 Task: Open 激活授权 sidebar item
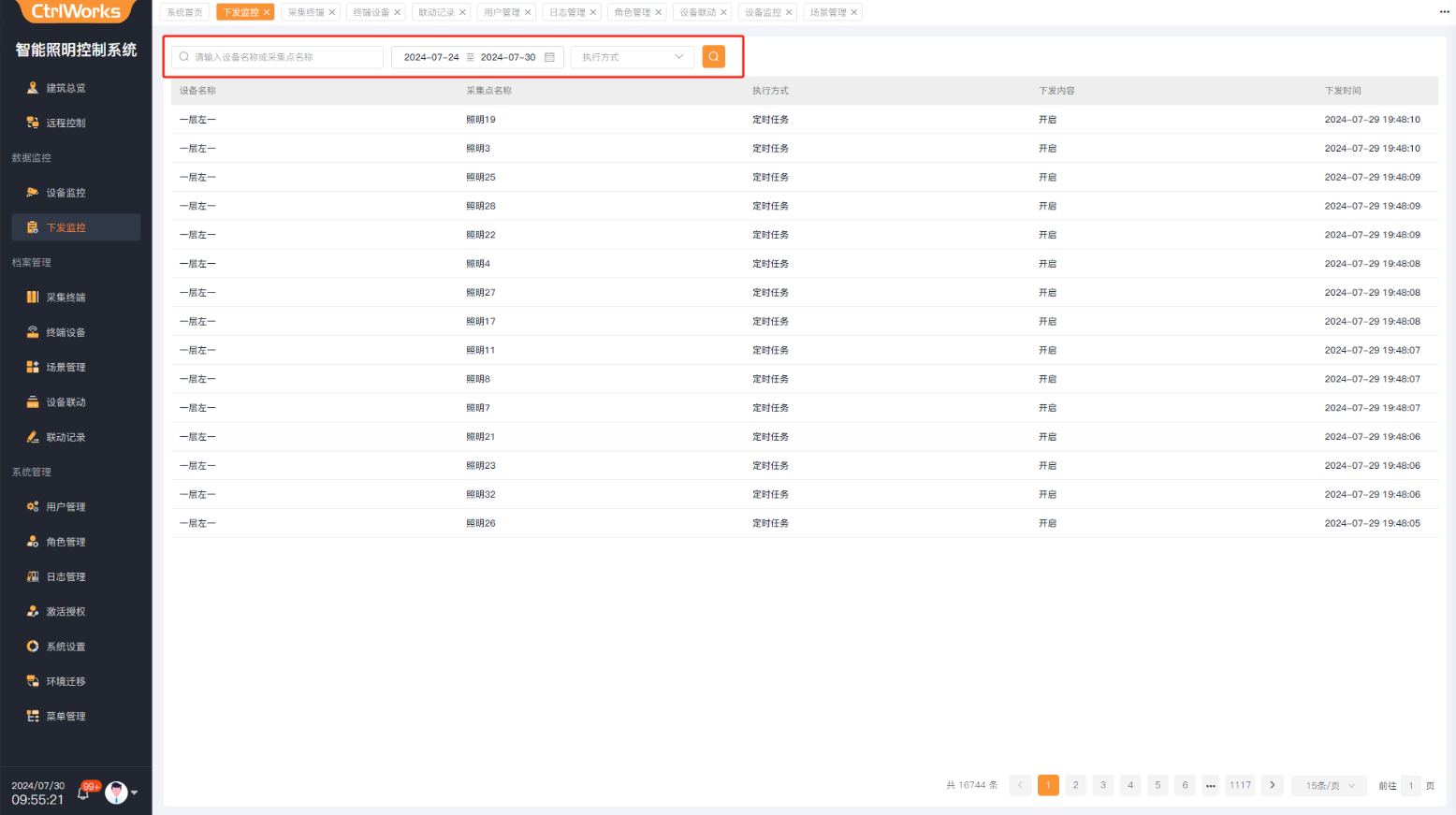(66, 612)
